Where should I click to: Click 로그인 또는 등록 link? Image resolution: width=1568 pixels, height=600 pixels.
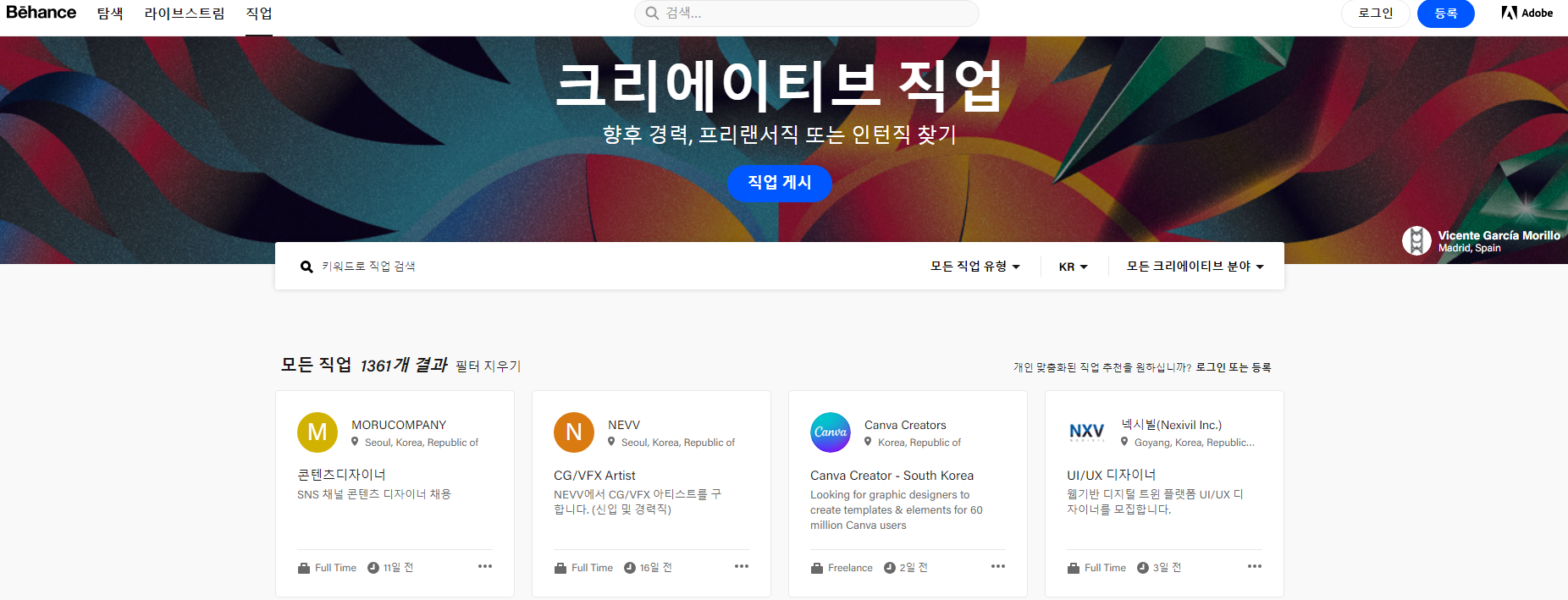(1234, 367)
